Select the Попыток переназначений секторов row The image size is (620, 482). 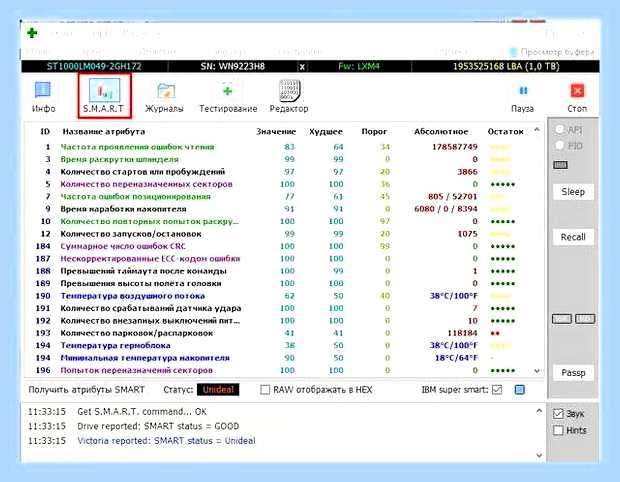point(280,370)
